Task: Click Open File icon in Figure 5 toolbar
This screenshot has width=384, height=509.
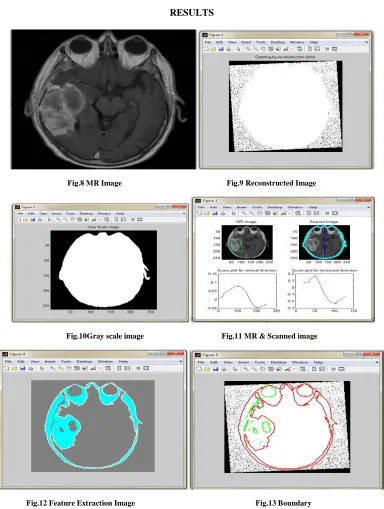Action: [x=207, y=369]
